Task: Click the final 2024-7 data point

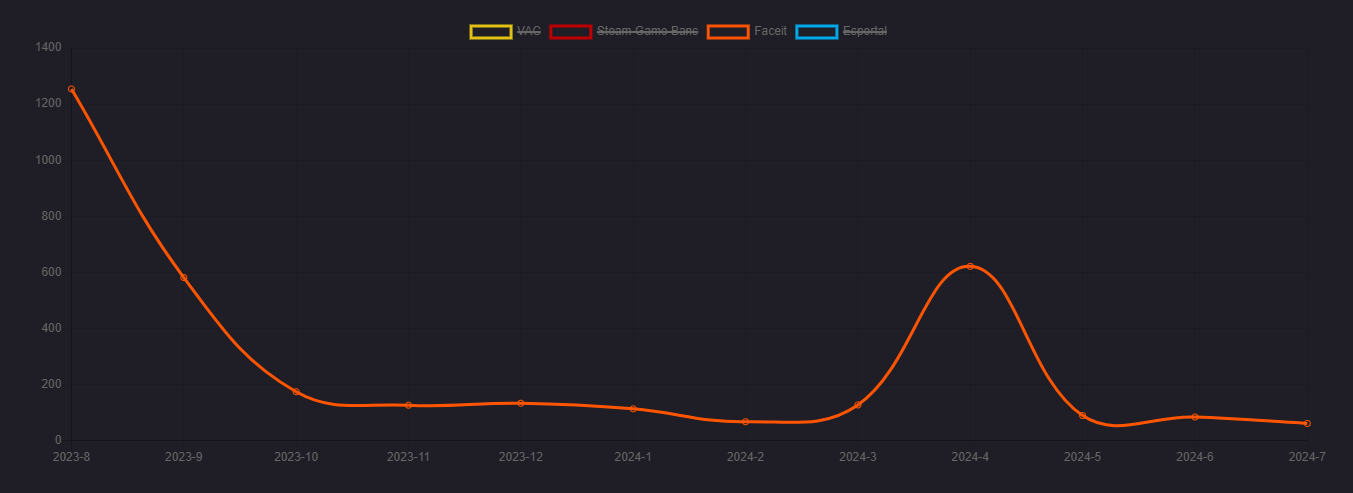Action: tap(1307, 423)
